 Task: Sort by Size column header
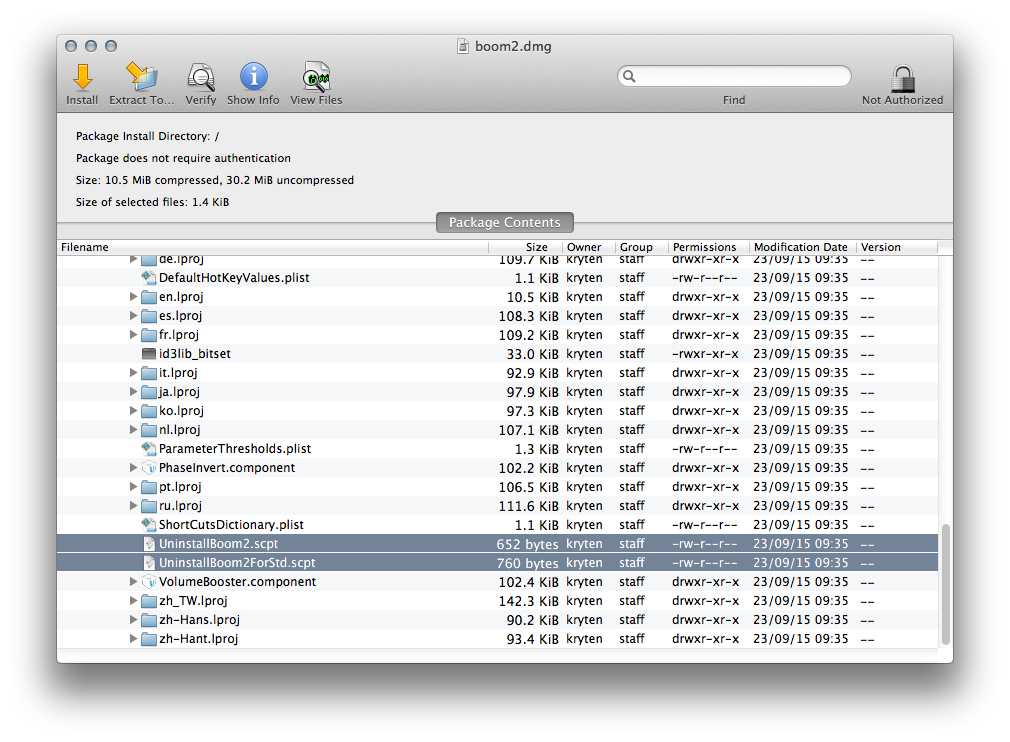point(526,247)
